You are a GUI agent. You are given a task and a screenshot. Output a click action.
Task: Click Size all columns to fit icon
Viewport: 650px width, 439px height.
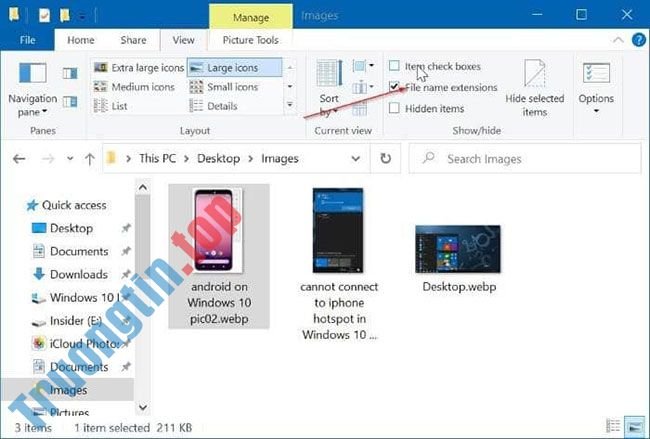coord(359,109)
